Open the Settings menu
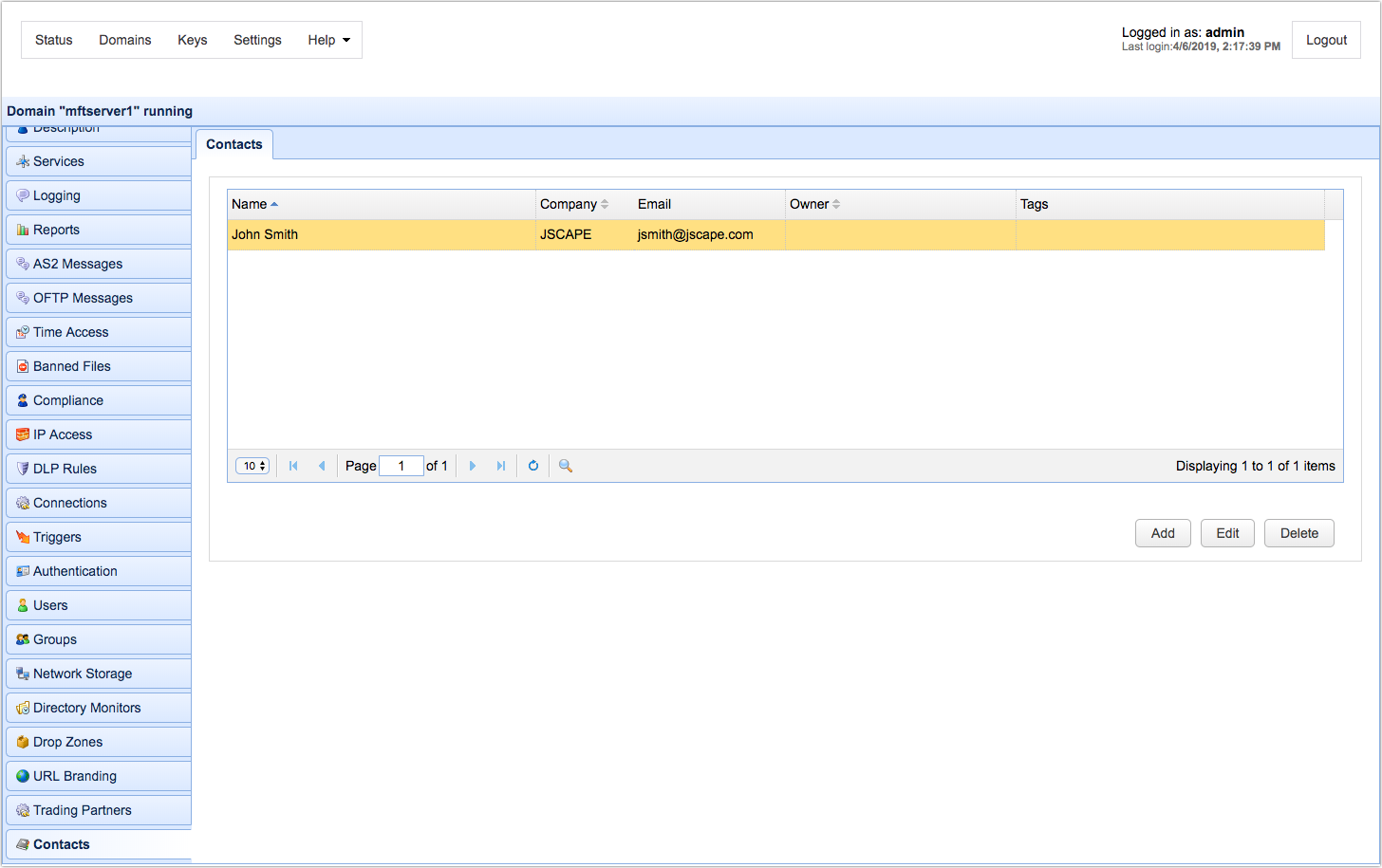 pos(257,40)
